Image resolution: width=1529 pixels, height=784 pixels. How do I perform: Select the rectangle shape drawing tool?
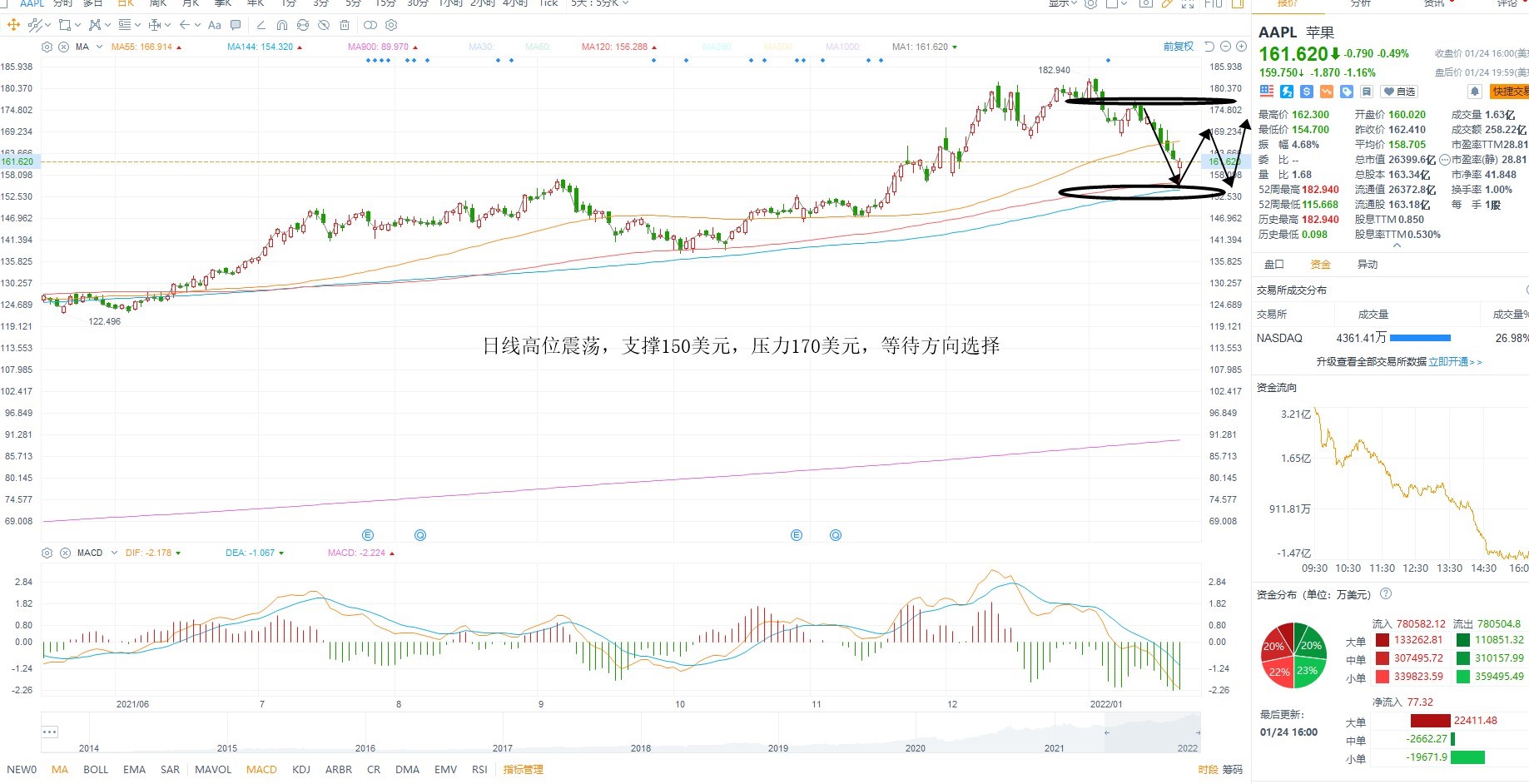[64, 25]
